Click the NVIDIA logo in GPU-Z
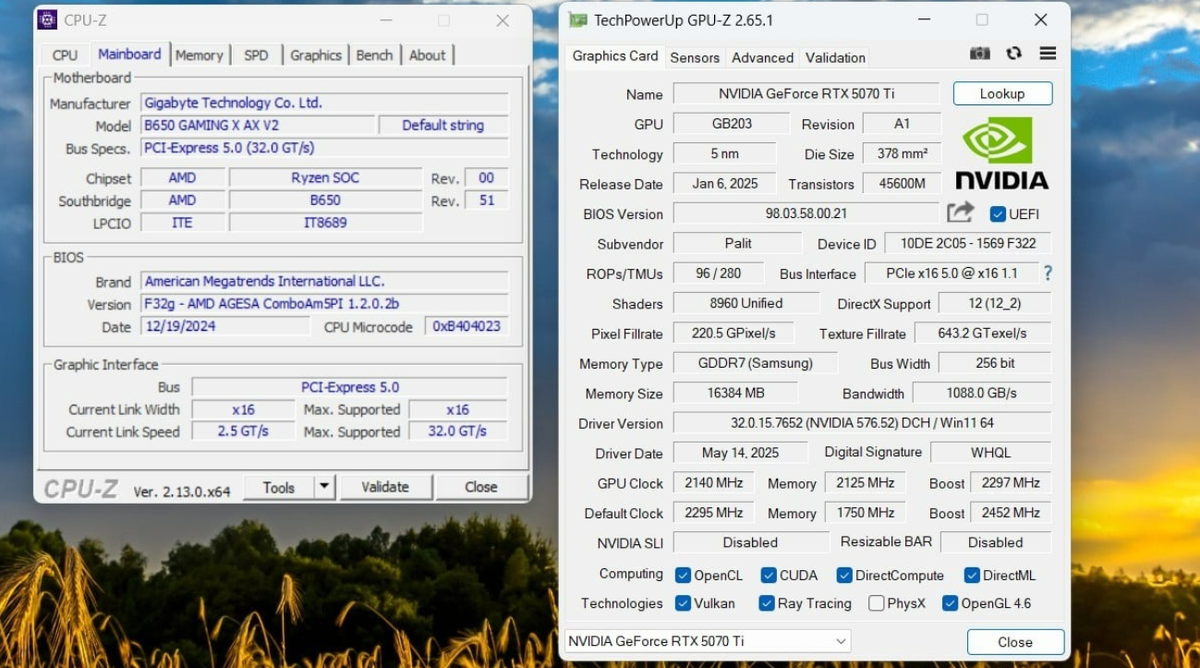The image size is (1200, 668). [1001, 153]
